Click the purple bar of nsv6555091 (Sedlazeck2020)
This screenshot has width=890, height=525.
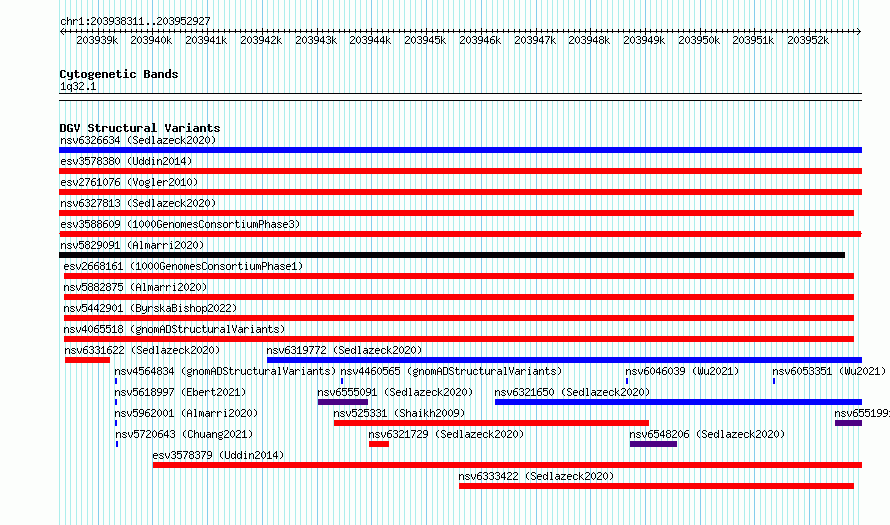pyautogui.click(x=343, y=402)
